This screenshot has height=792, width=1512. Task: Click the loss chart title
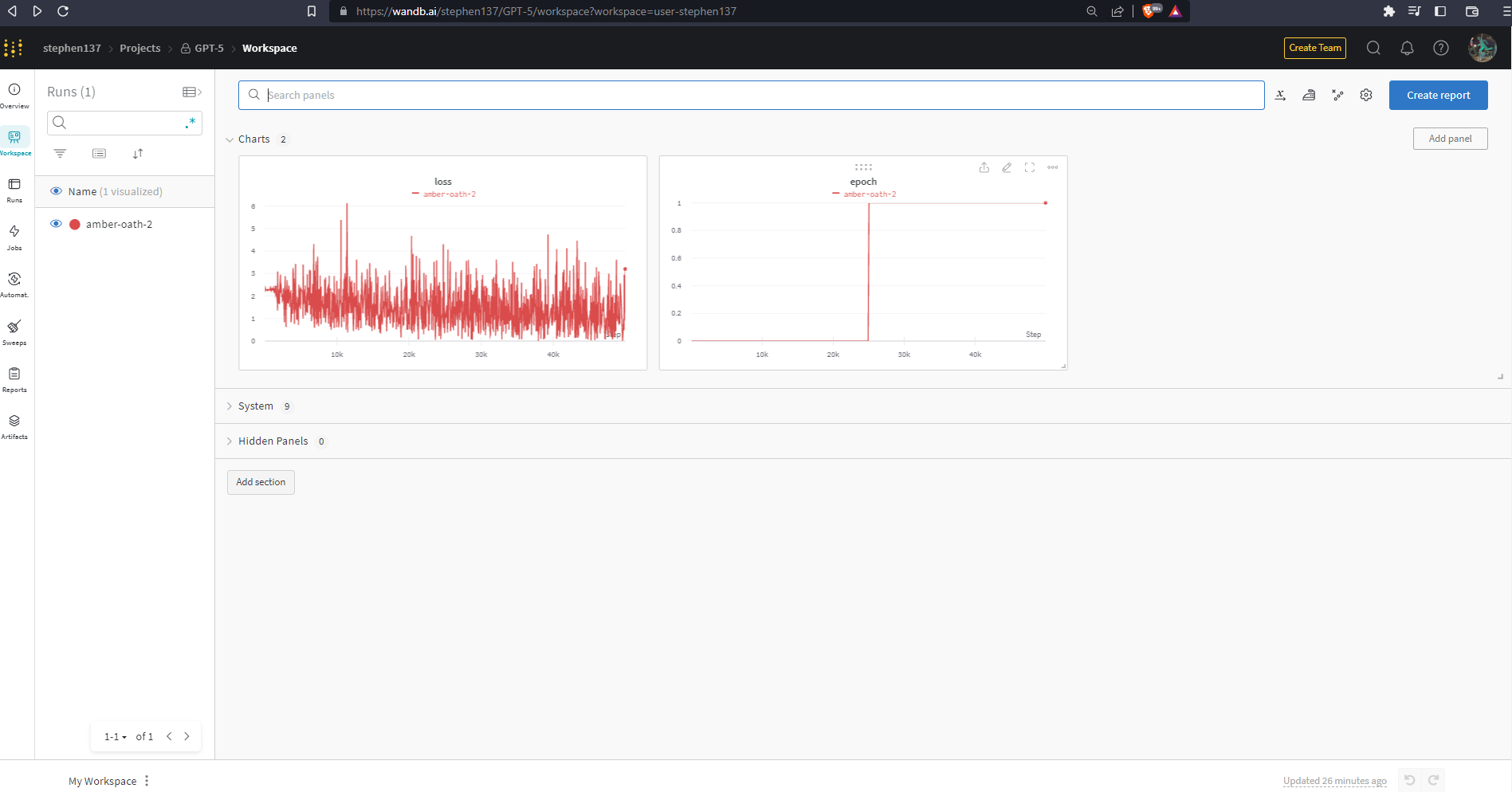tap(443, 182)
